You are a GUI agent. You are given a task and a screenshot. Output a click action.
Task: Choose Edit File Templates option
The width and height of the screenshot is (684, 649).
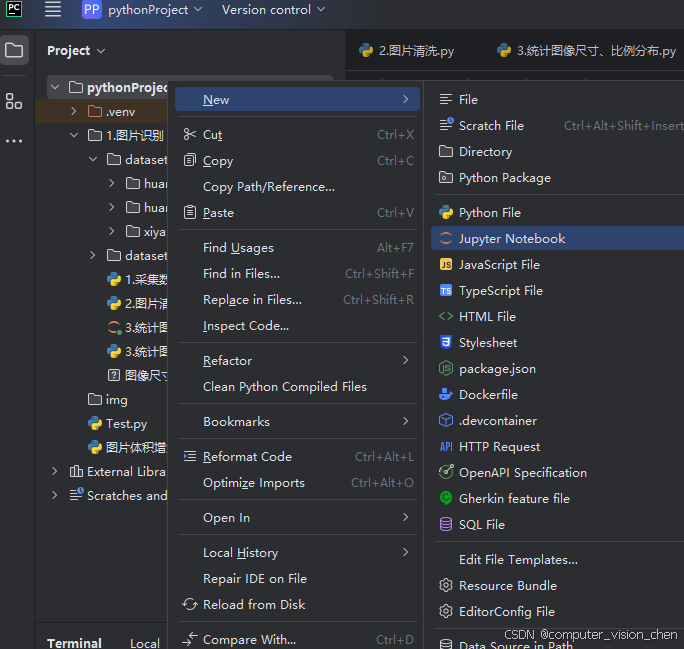point(518,559)
